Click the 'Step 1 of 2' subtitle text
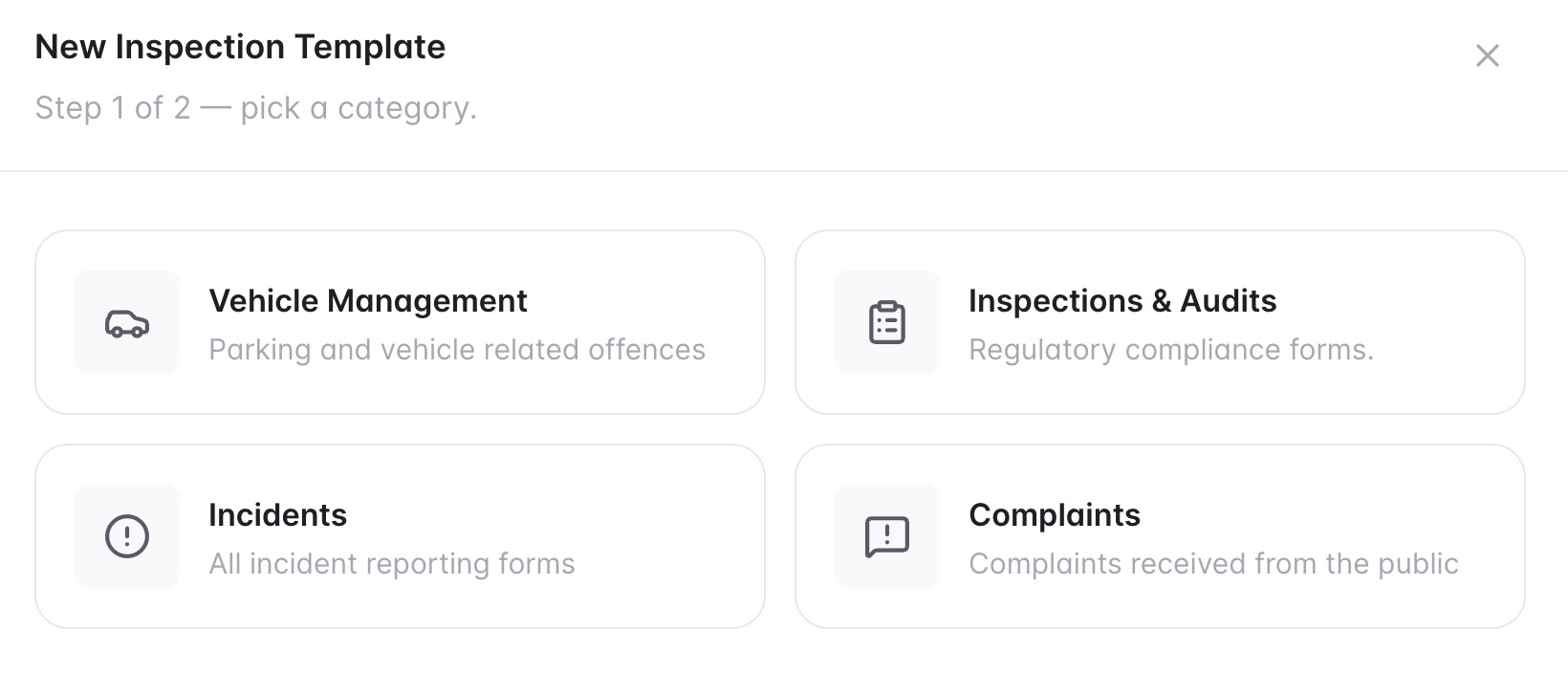Viewport: 1568px width, 673px height. (x=255, y=108)
